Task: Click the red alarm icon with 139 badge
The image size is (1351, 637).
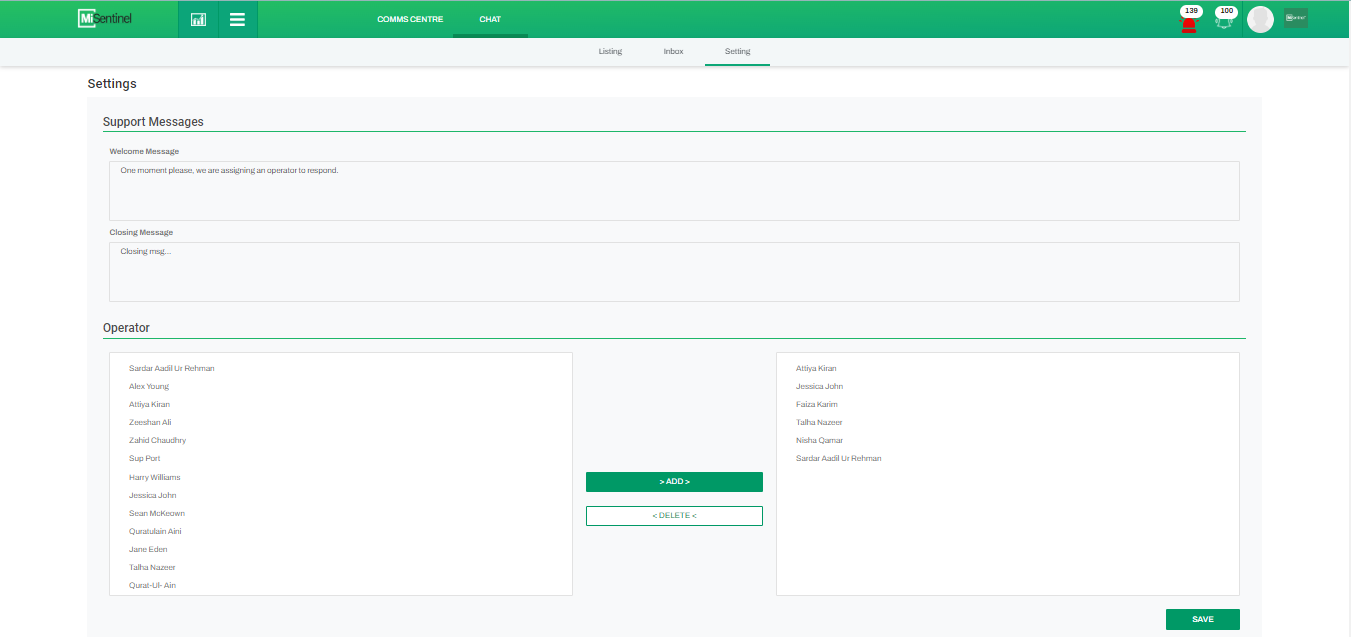Action: 1188,21
